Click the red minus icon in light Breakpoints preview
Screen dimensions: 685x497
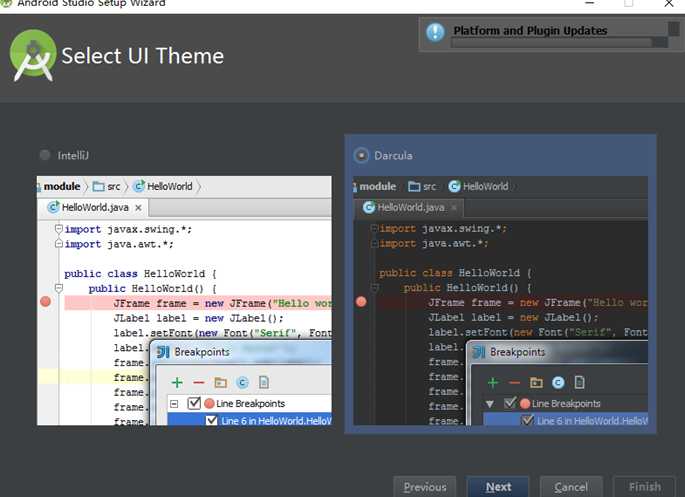point(199,383)
